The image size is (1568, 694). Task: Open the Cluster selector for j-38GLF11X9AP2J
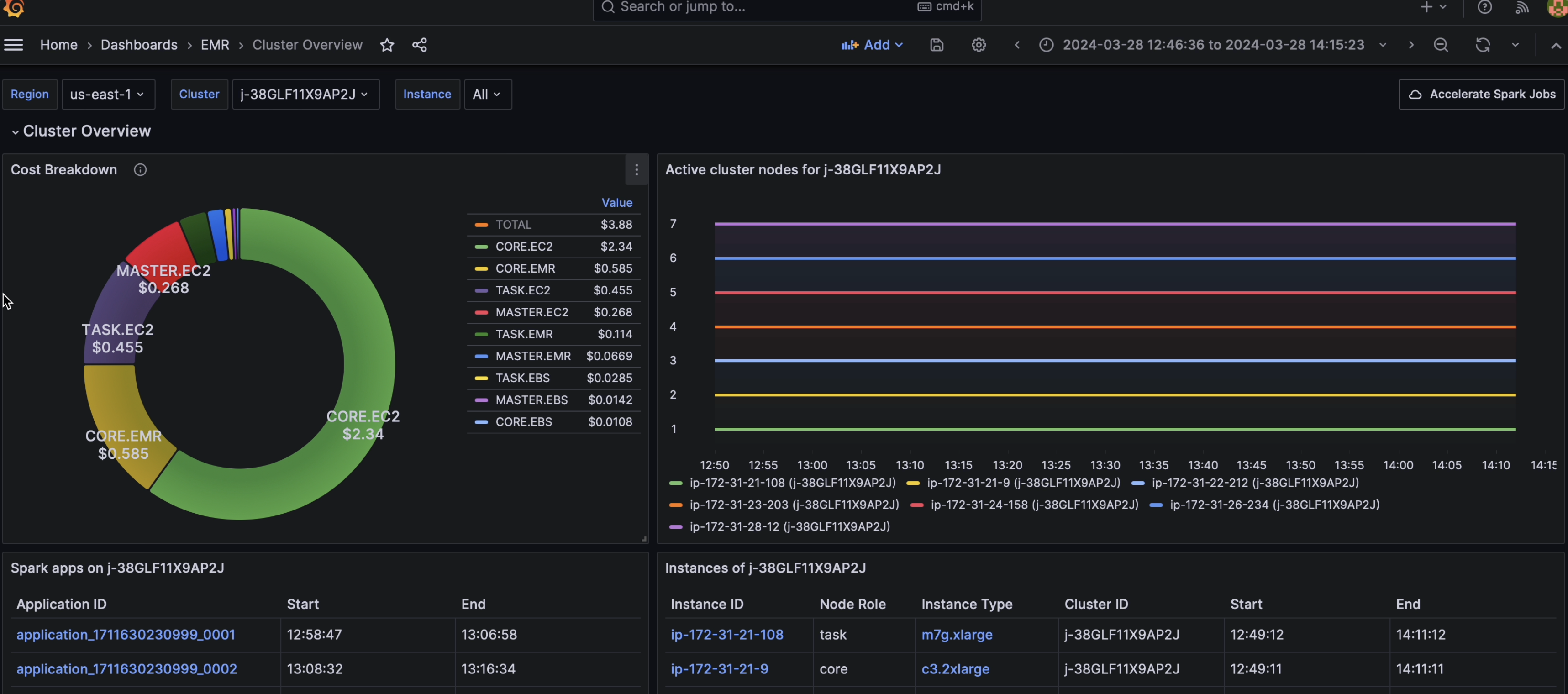[x=305, y=94]
